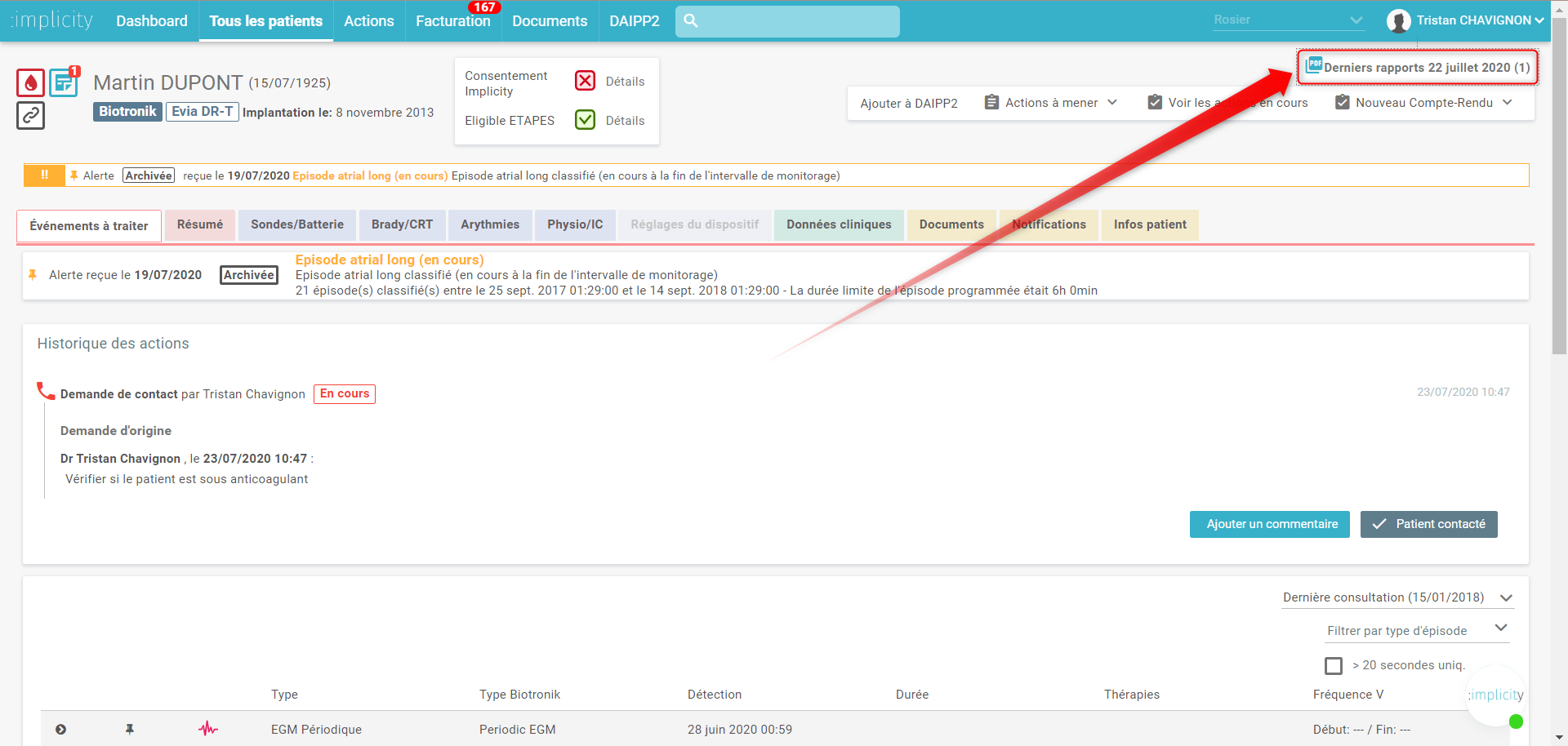
Task: Click the PDF icon in Derniers rapports
Action: (1313, 65)
